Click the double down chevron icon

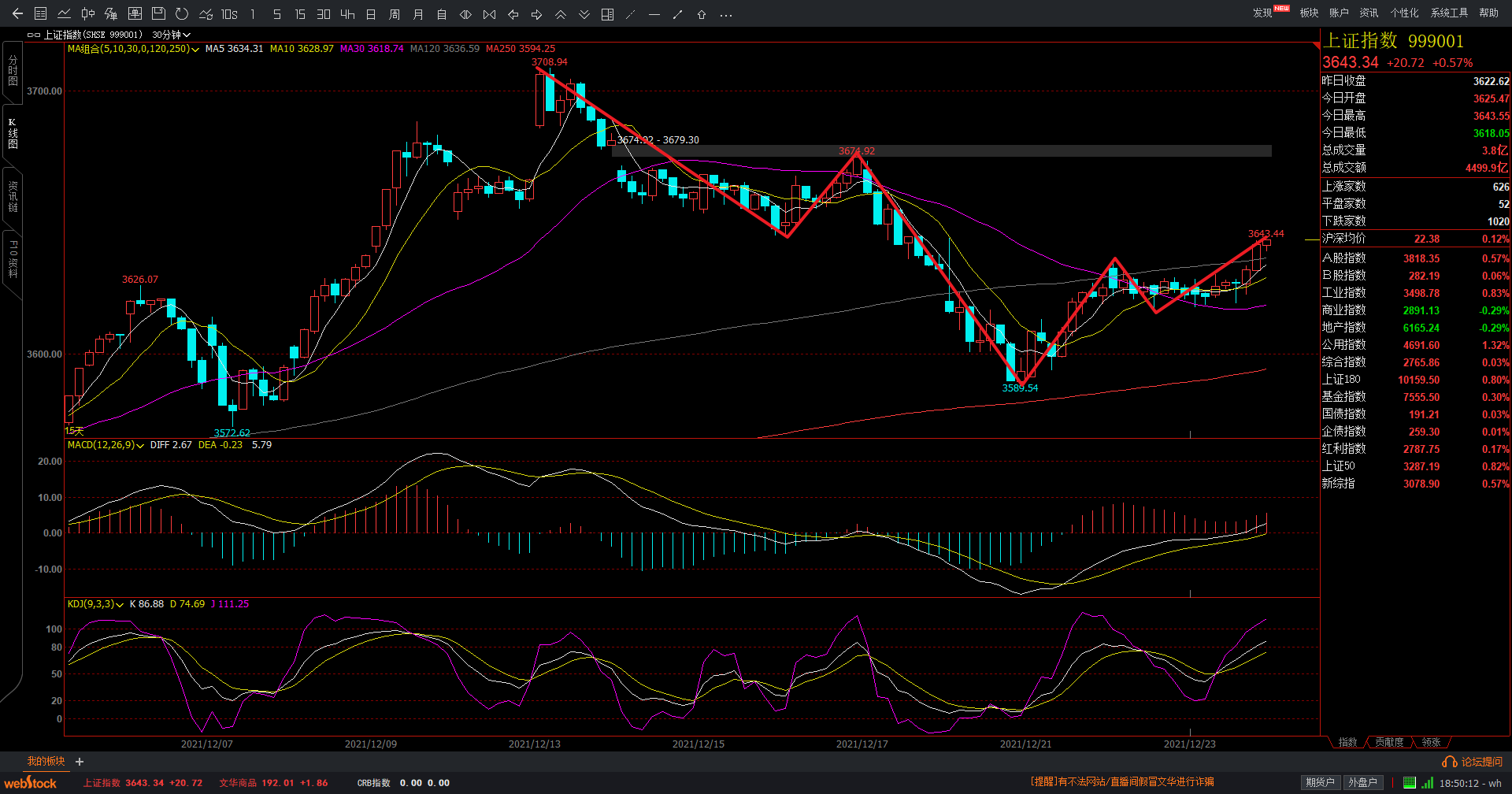tap(584, 14)
